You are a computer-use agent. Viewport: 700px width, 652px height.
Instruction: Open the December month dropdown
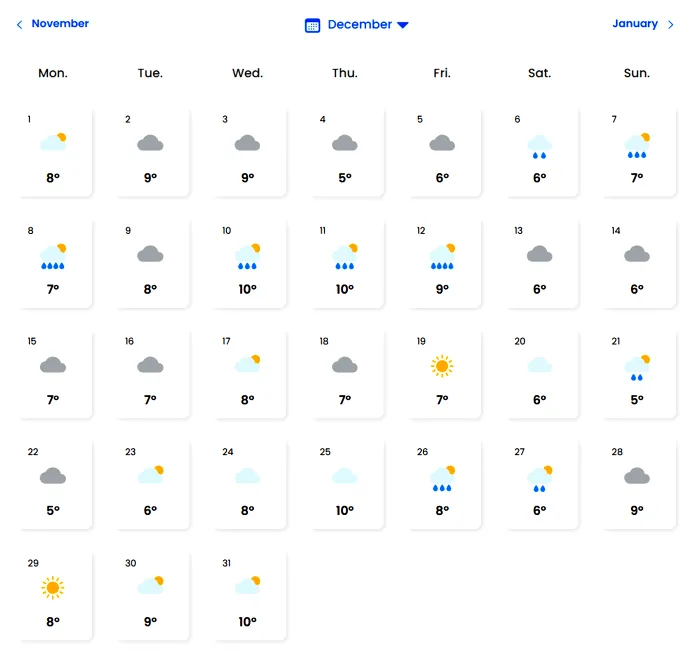360,25
